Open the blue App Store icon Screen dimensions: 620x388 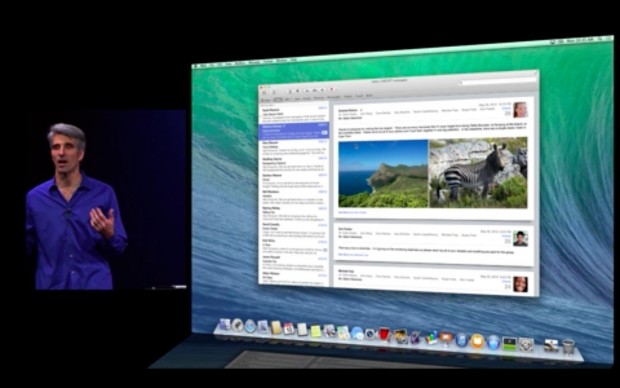[x=493, y=342]
